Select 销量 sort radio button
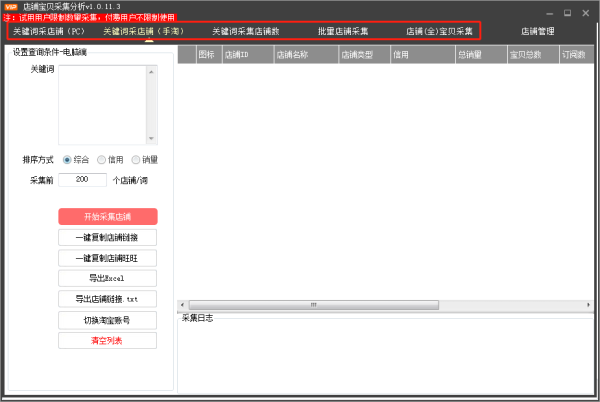 (136, 159)
